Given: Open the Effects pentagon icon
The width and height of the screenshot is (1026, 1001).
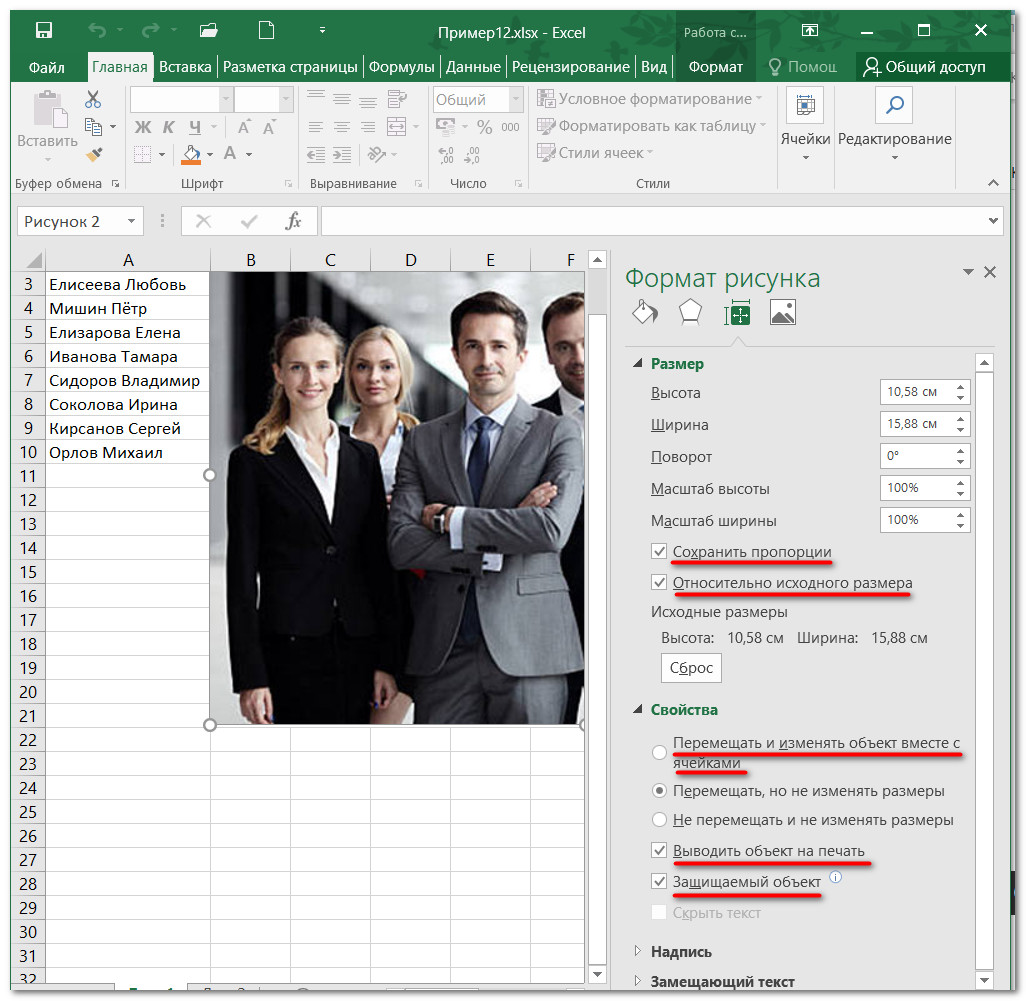Looking at the screenshot, I should (690, 313).
